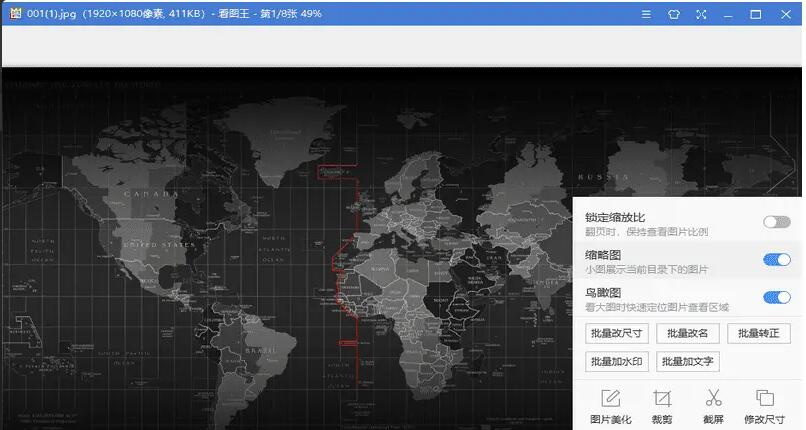This screenshot has width=806, height=430.
Task: Select the 裁剪 crop tool
Action: click(x=661, y=406)
